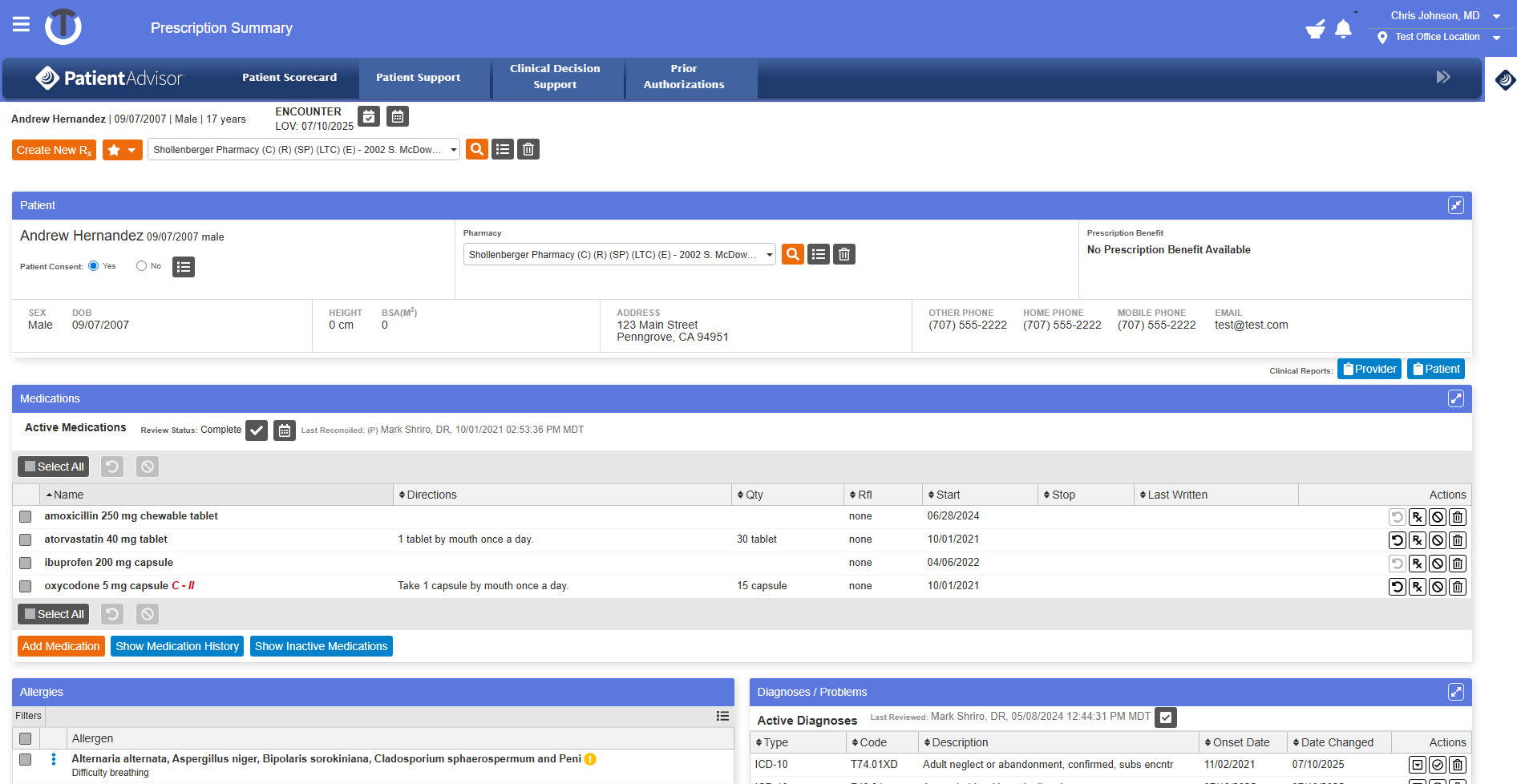Open the encounter calendar check icon

[369, 117]
